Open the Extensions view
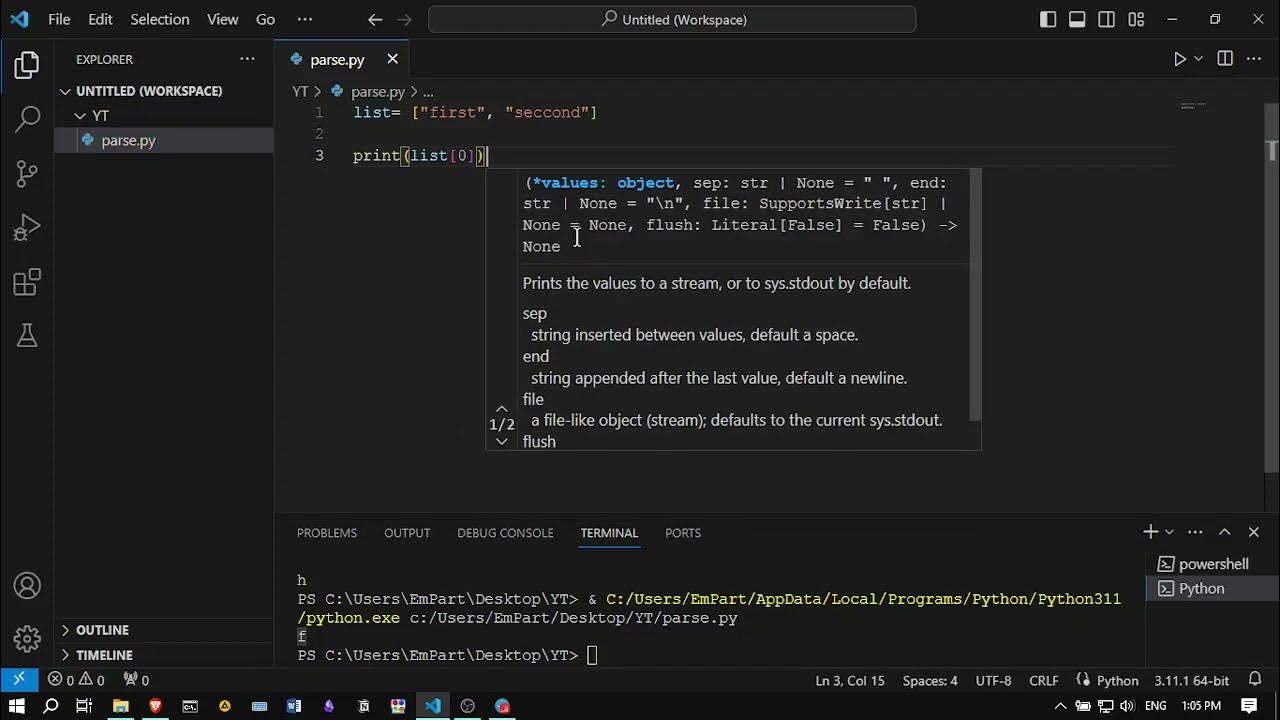This screenshot has height=720, width=1280. [x=27, y=282]
